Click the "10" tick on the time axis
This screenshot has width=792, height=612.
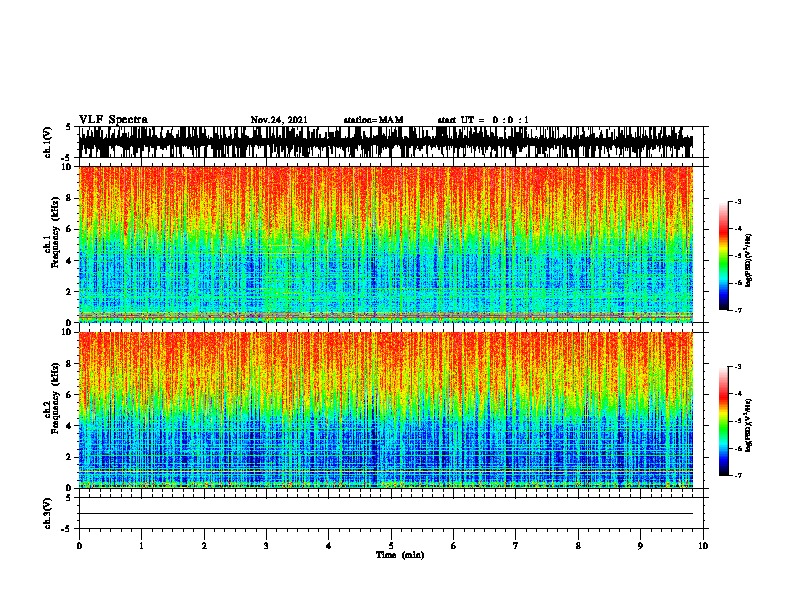pyautogui.click(x=703, y=546)
